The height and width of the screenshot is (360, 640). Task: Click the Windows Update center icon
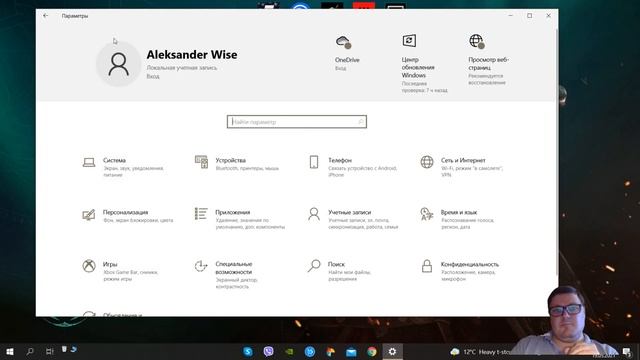click(409, 40)
